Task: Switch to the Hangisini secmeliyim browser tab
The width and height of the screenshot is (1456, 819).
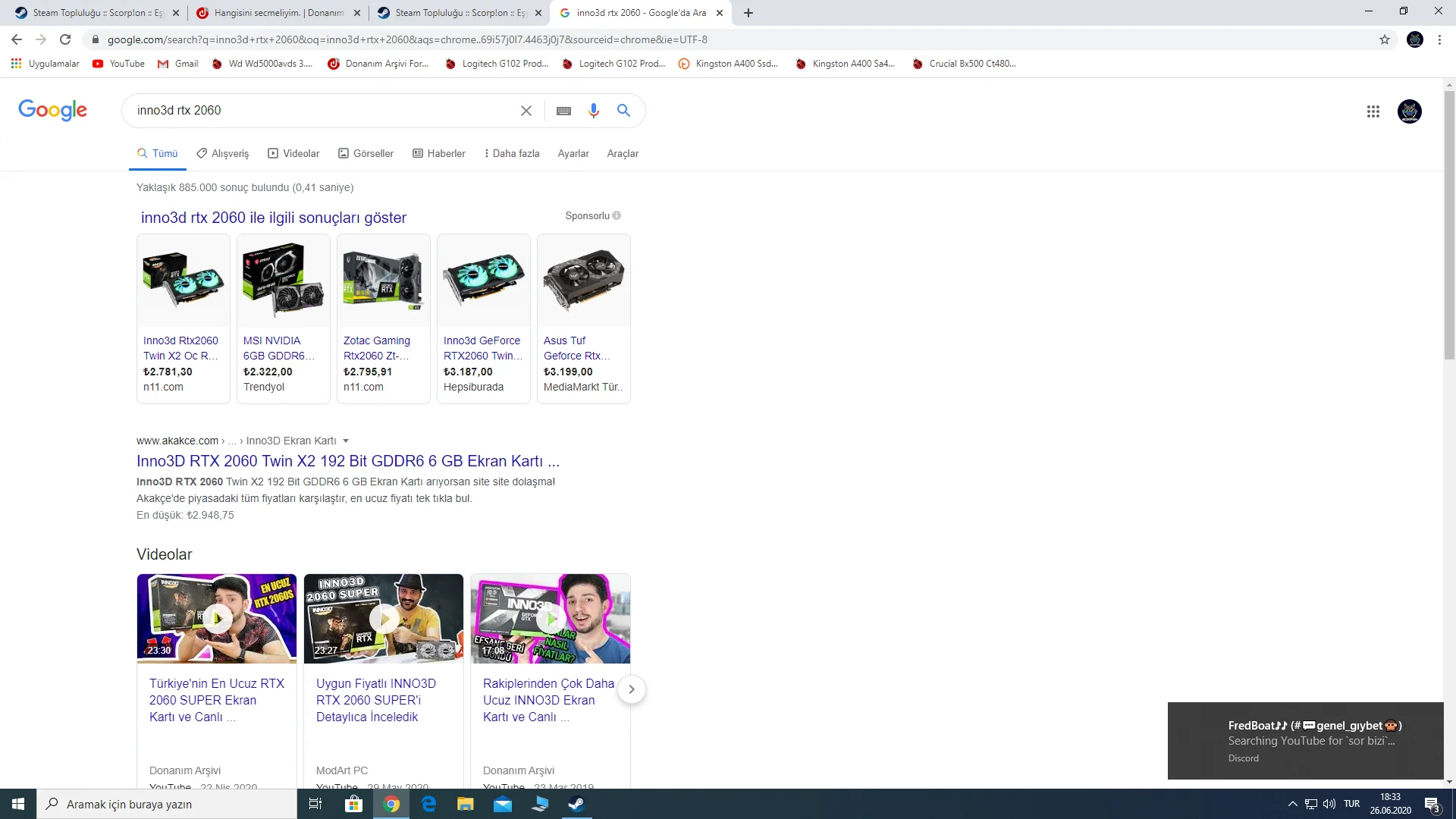Action: [x=278, y=13]
